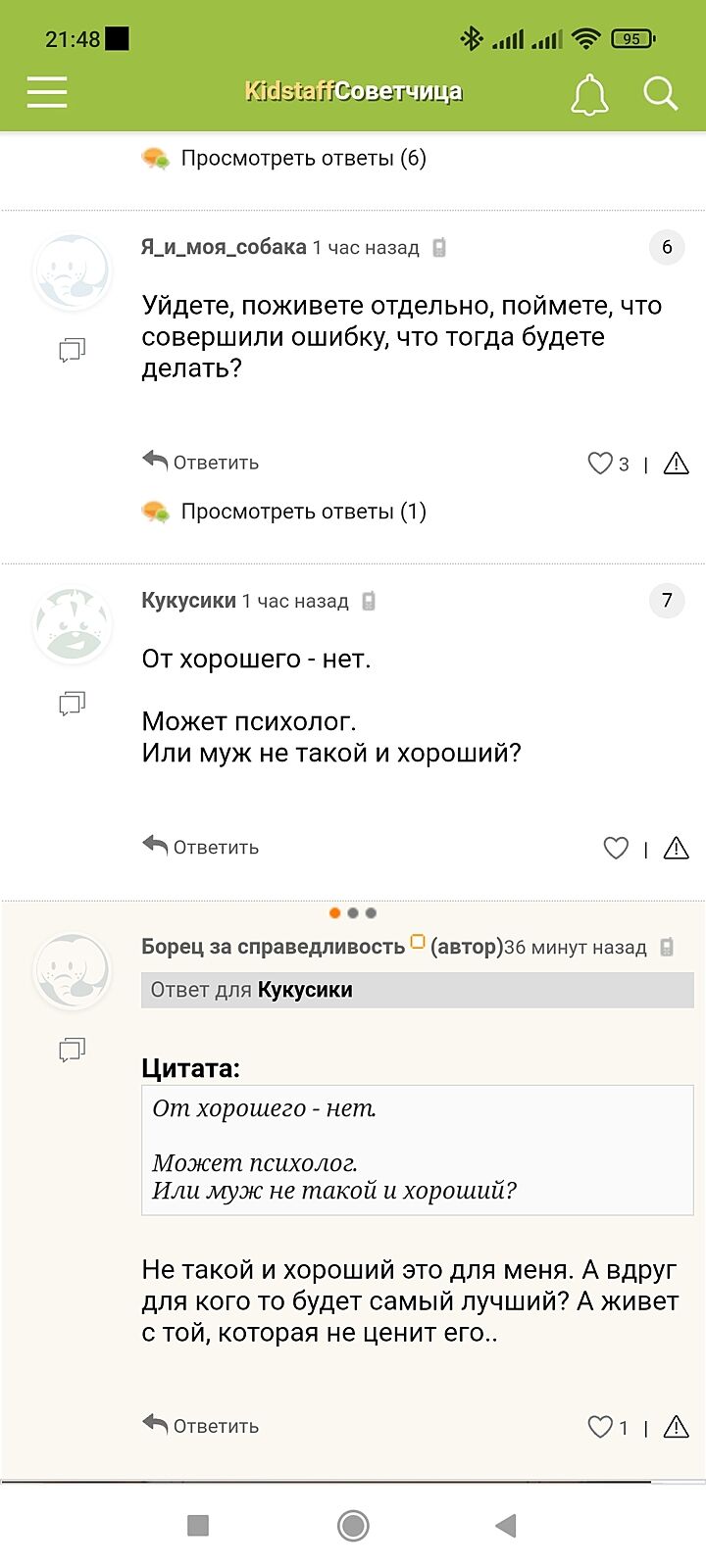
Task: Report Борец за справедливость's reply
Action: tap(677, 1427)
